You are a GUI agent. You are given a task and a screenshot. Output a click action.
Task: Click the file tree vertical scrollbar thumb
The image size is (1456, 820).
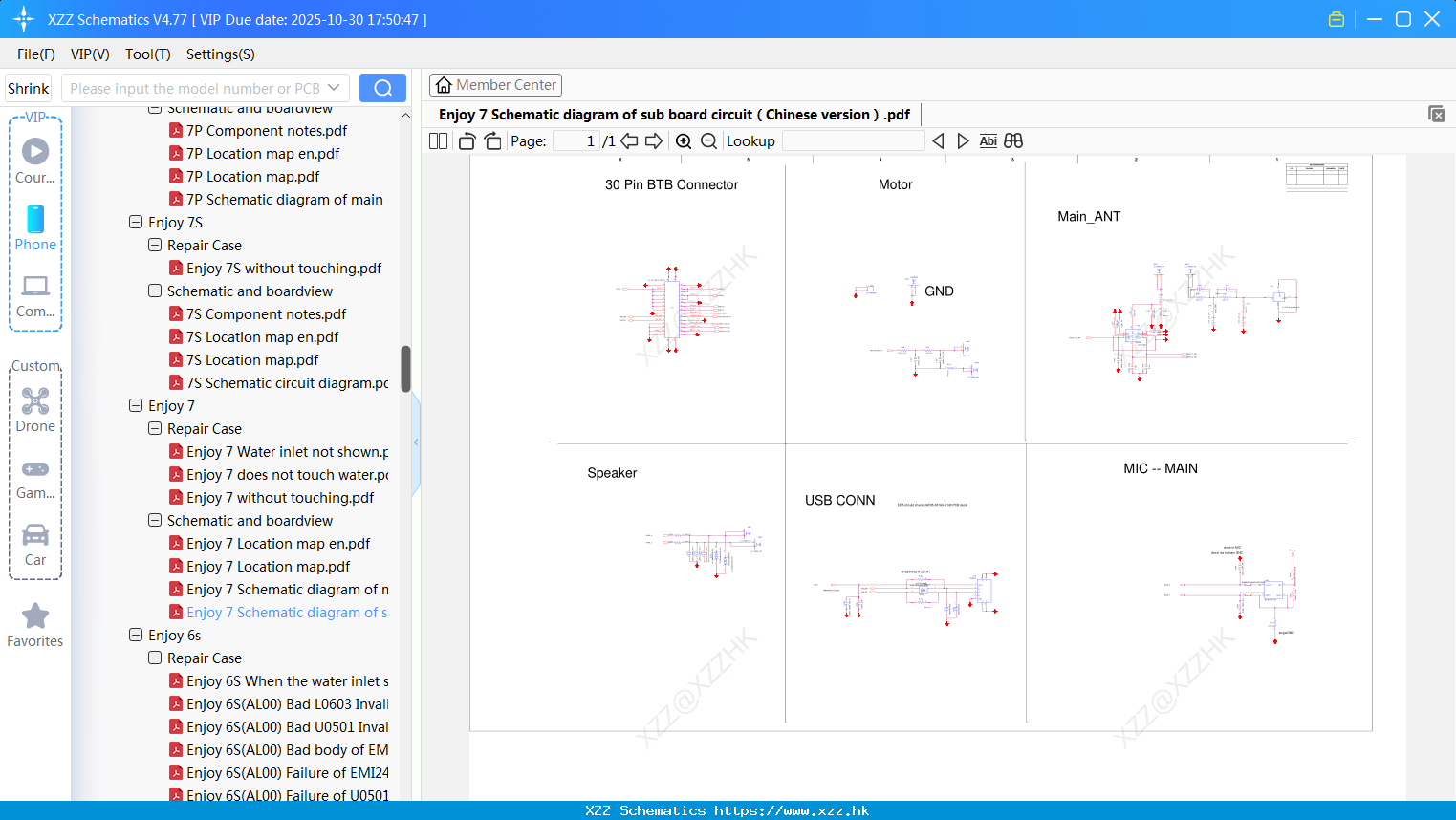(405, 369)
